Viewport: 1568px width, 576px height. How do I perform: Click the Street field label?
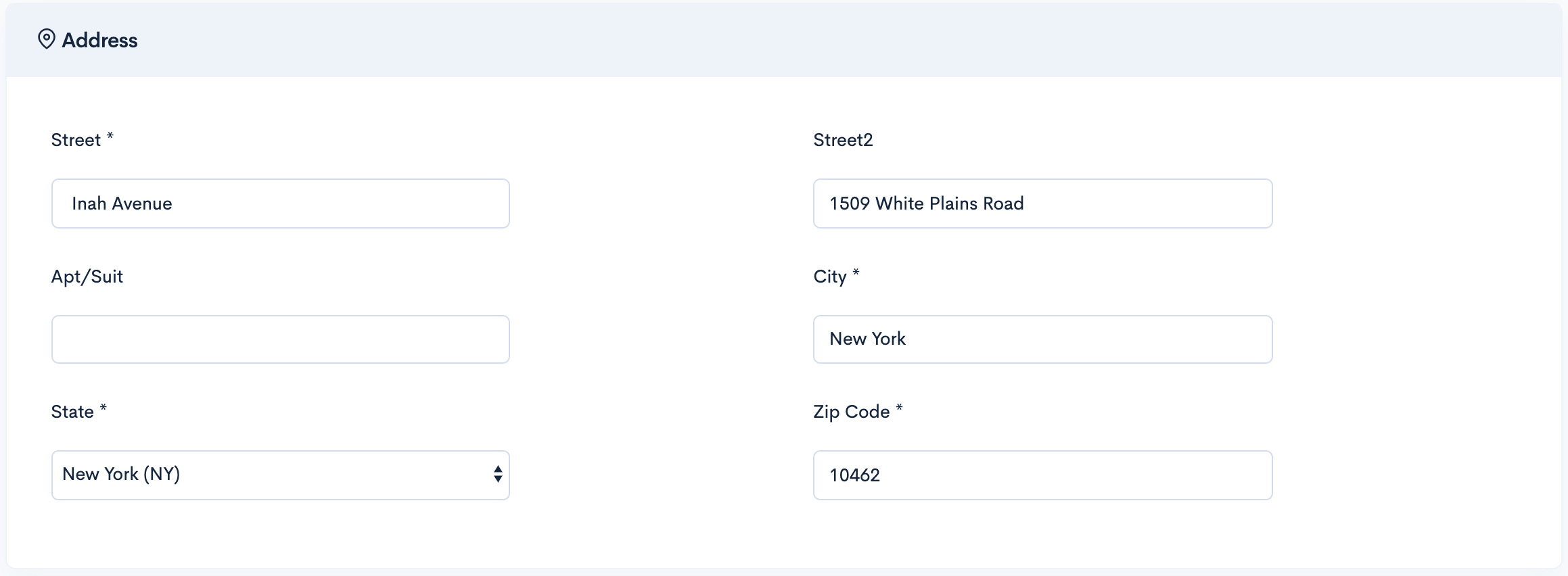point(76,140)
